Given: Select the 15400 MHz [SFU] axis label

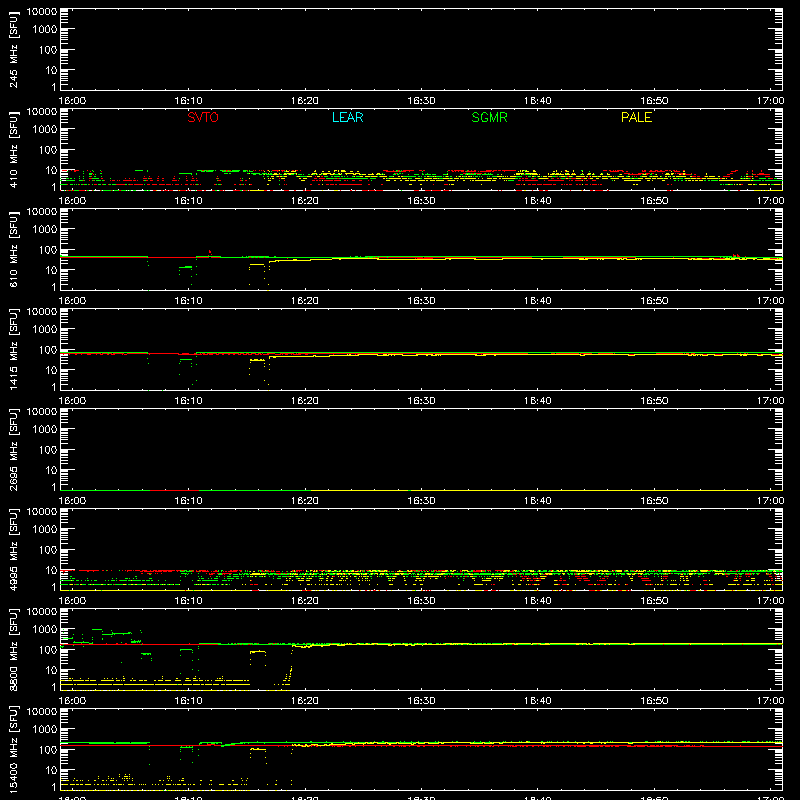Looking at the screenshot, I should tap(14, 749).
